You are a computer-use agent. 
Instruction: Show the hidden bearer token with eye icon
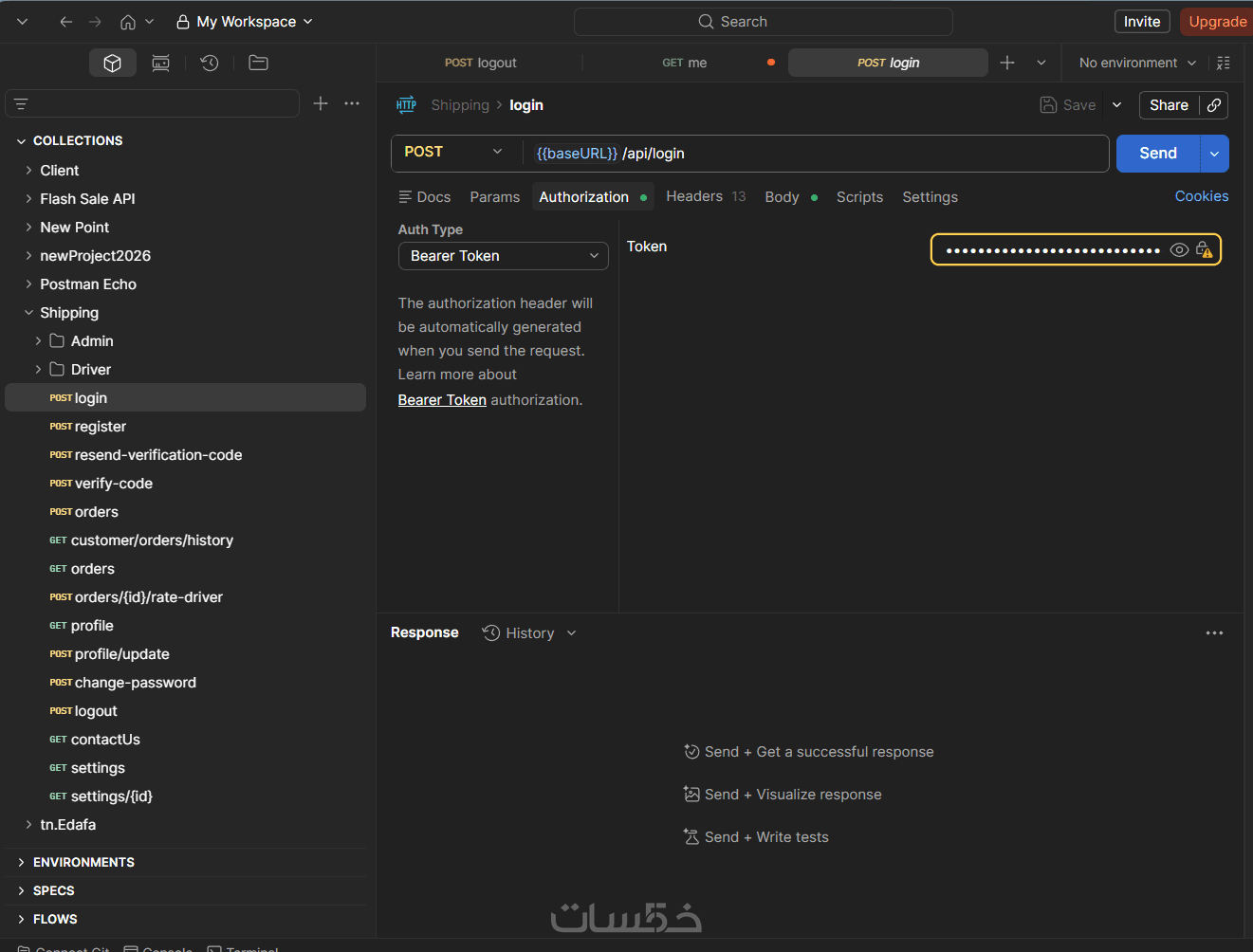pos(1179,250)
